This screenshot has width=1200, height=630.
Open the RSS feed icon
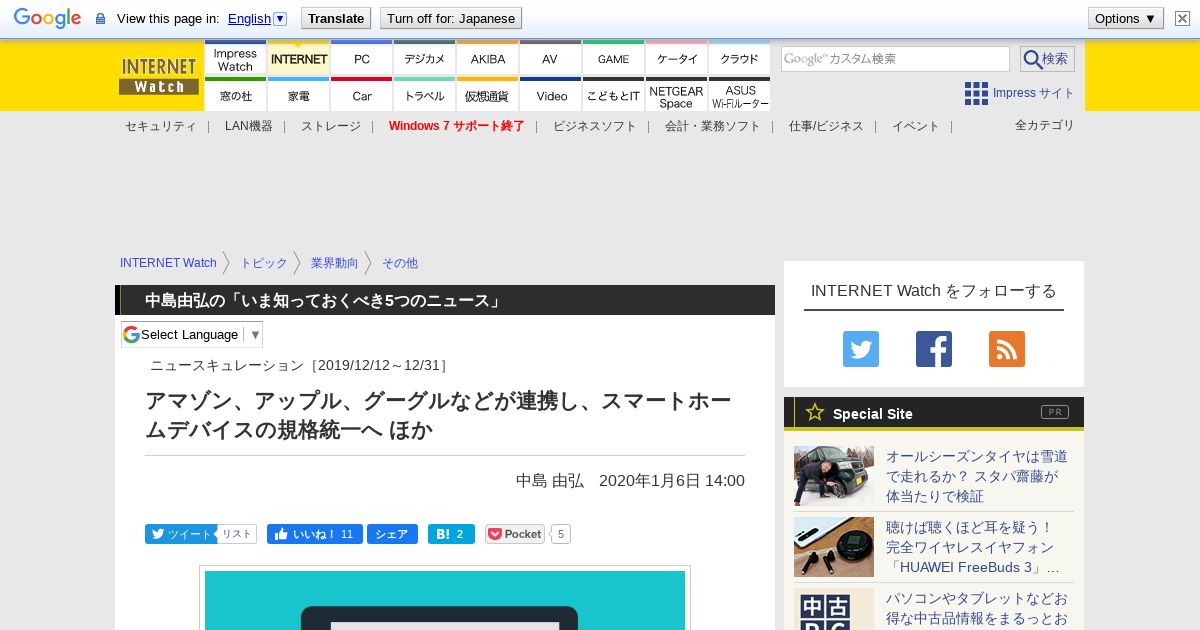click(x=1007, y=349)
